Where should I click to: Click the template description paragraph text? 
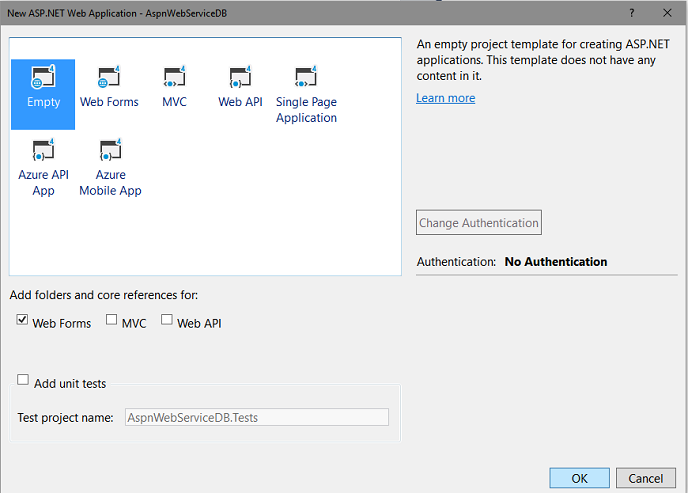543,60
